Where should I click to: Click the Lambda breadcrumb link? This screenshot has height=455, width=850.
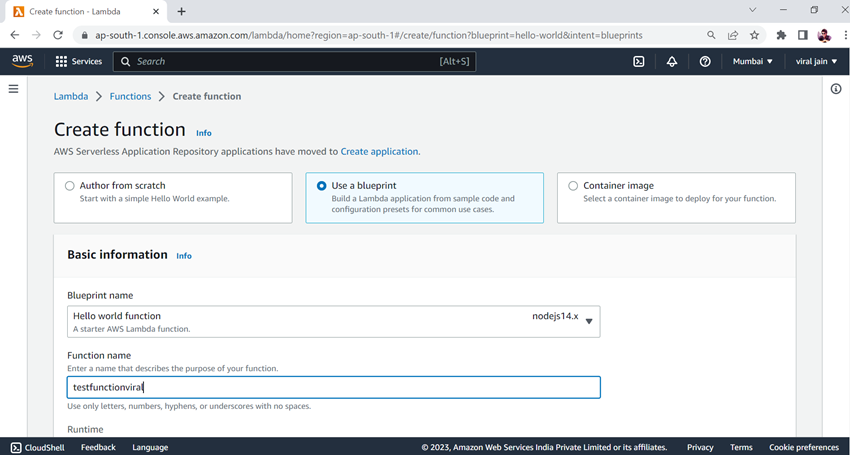[x=70, y=96]
